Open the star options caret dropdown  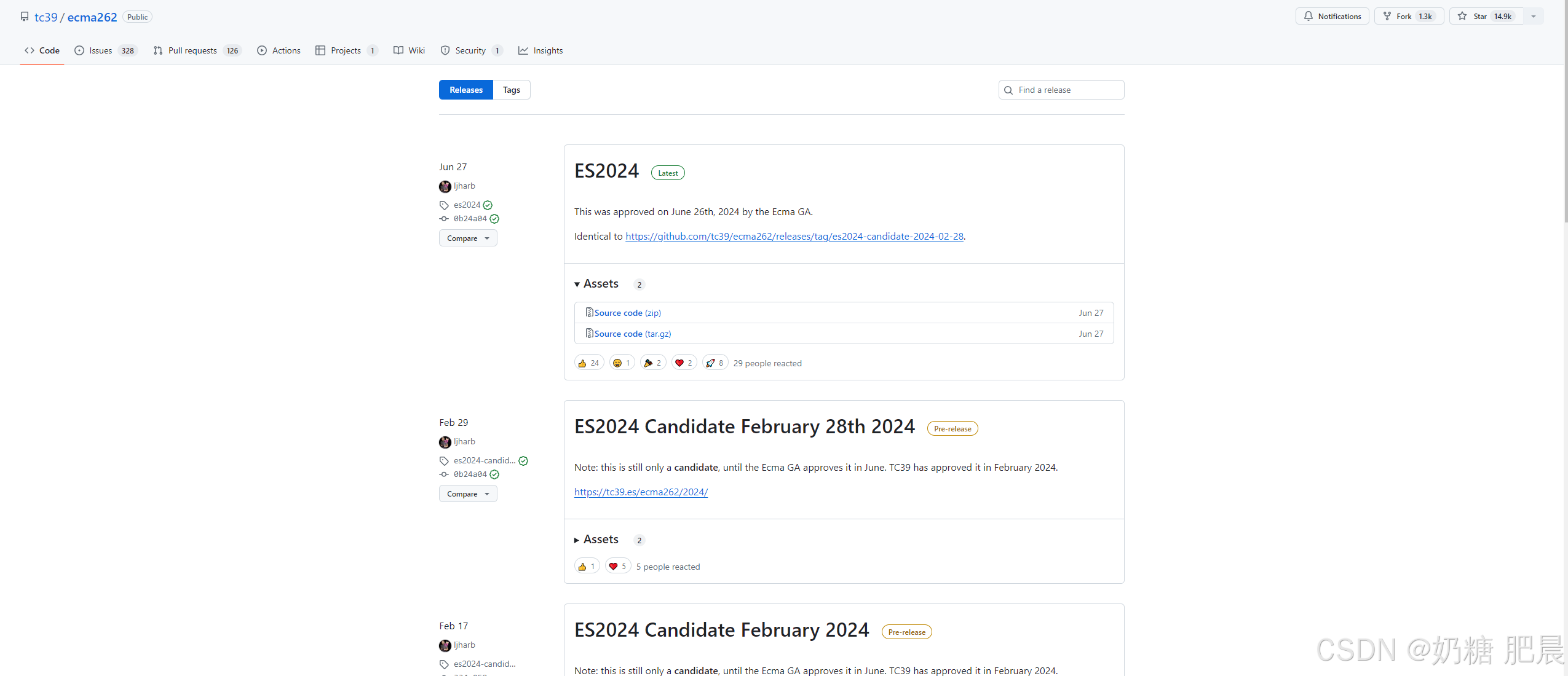pos(1534,16)
